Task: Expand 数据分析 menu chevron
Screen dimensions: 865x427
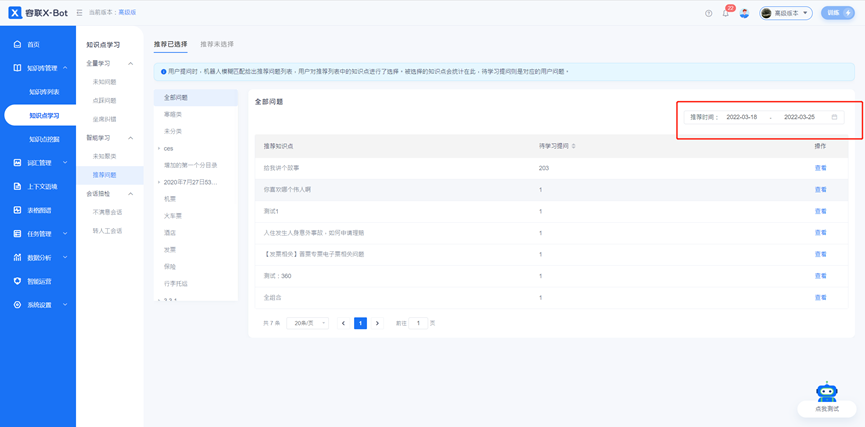Action: pos(65,258)
